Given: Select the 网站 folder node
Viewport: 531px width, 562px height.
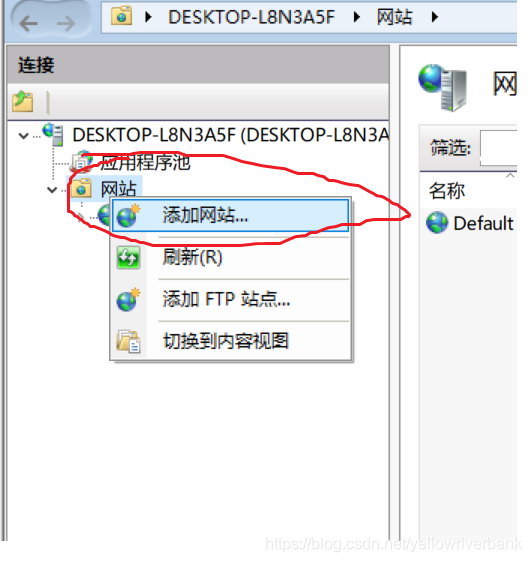Looking at the screenshot, I should pos(118,188).
